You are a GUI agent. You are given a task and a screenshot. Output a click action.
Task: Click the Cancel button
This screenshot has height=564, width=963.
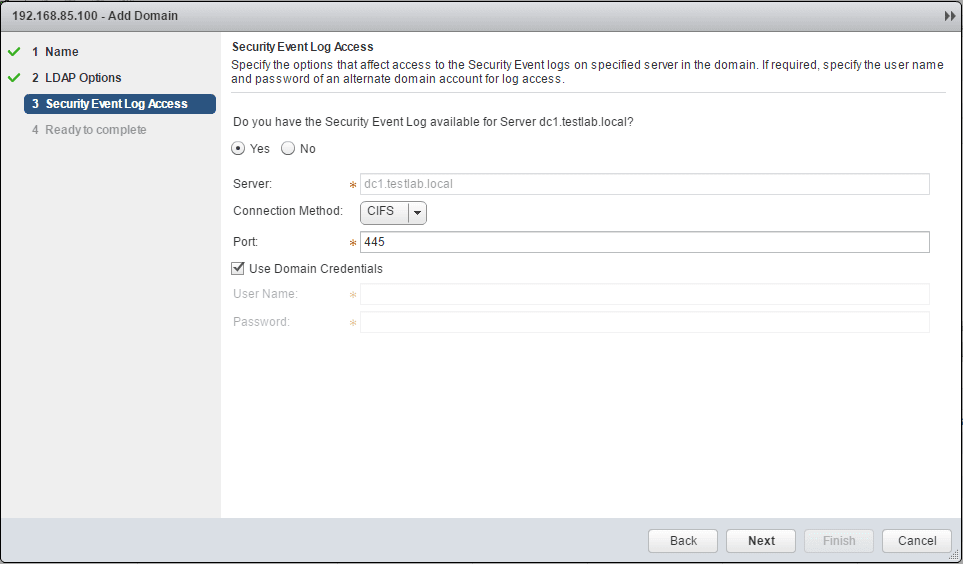(917, 541)
